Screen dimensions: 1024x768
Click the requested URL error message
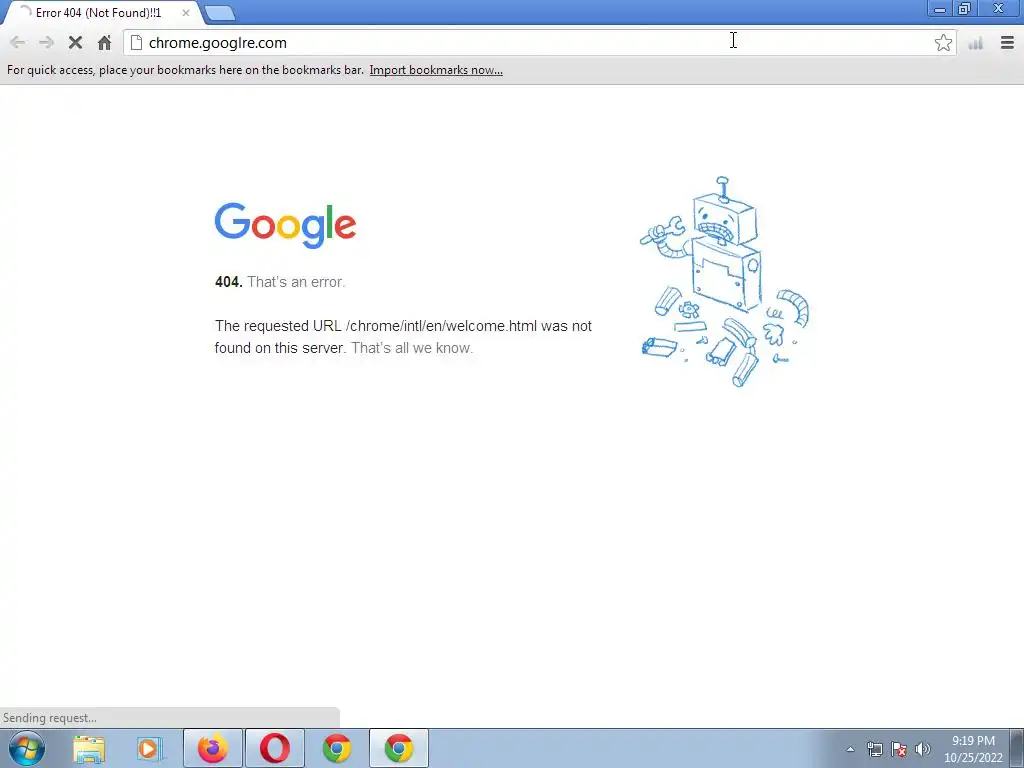point(403,337)
